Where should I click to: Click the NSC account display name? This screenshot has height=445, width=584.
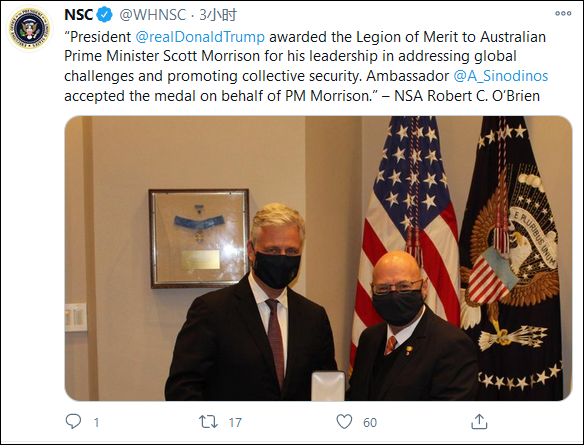click(x=78, y=15)
